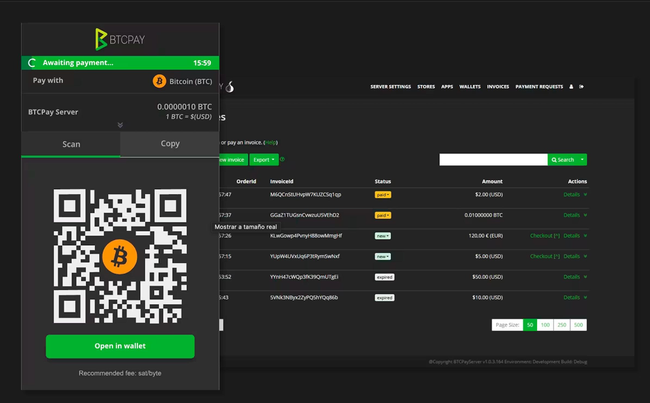Click the Recommended fee text
The image size is (650, 403).
click(120, 373)
